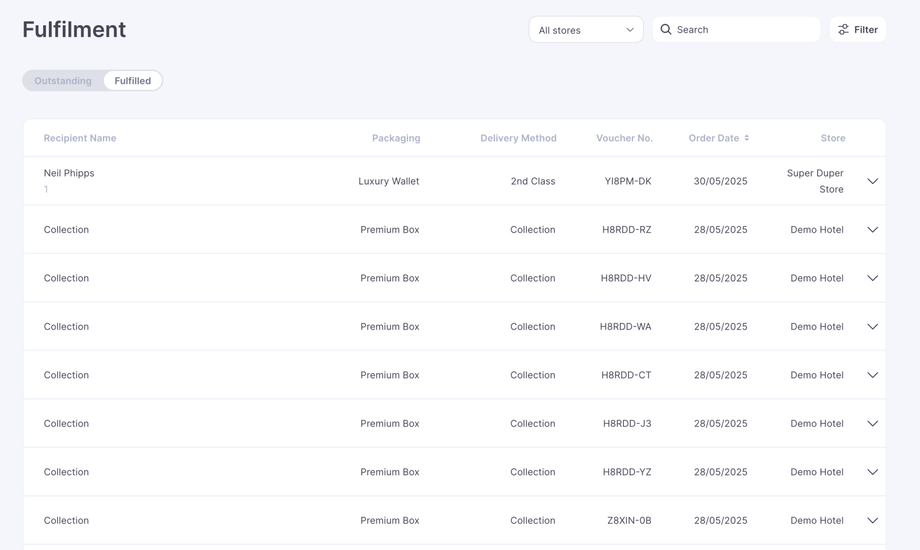Click the Packaging column header
The height and width of the screenshot is (550, 920).
tap(396, 138)
